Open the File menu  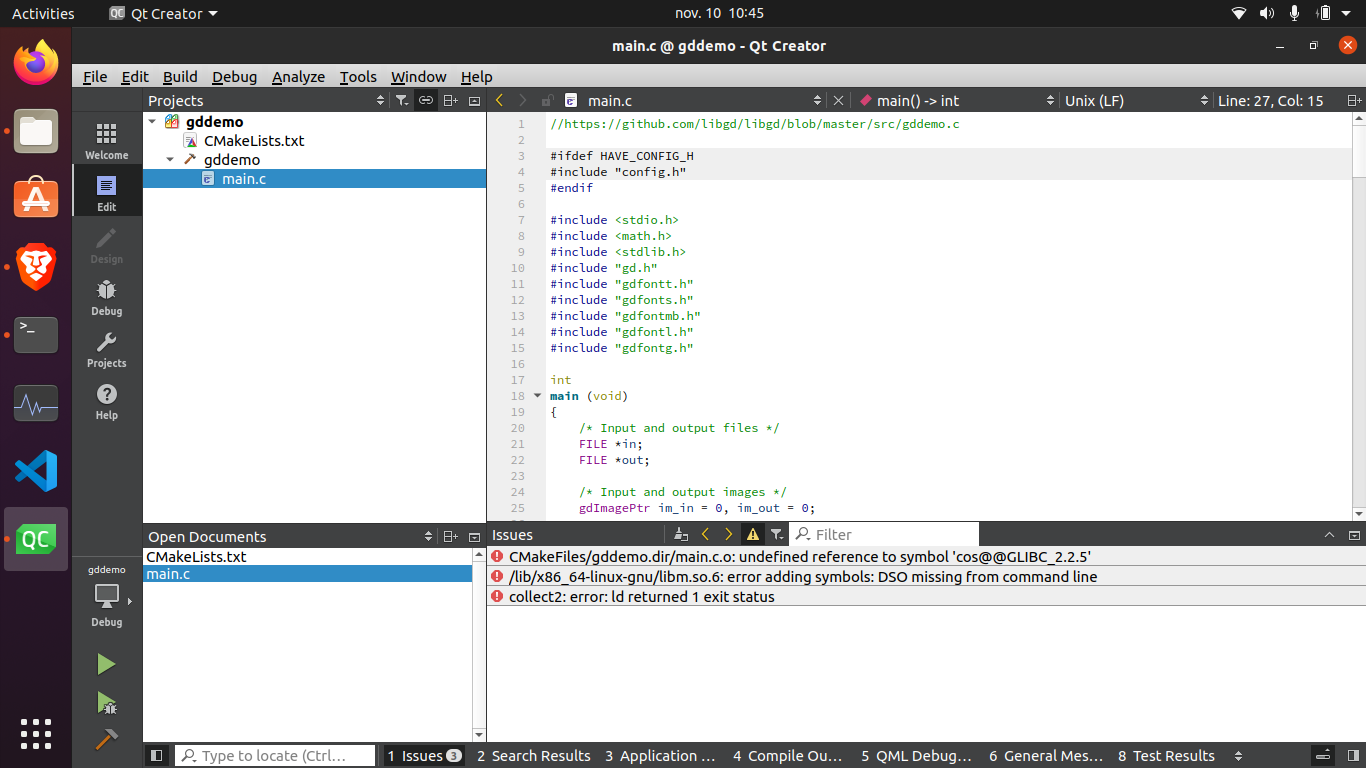[x=95, y=76]
